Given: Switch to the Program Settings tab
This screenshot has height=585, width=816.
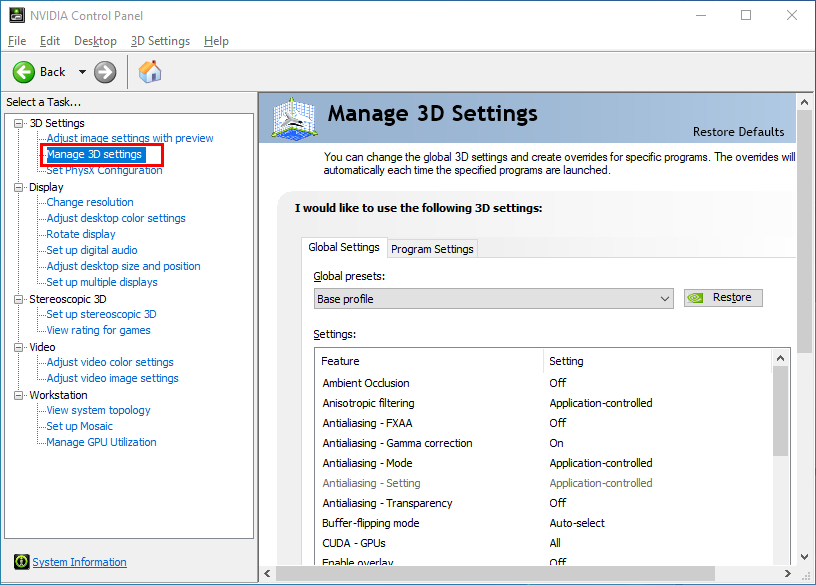Looking at the screenshot, I should coord(432,249).
